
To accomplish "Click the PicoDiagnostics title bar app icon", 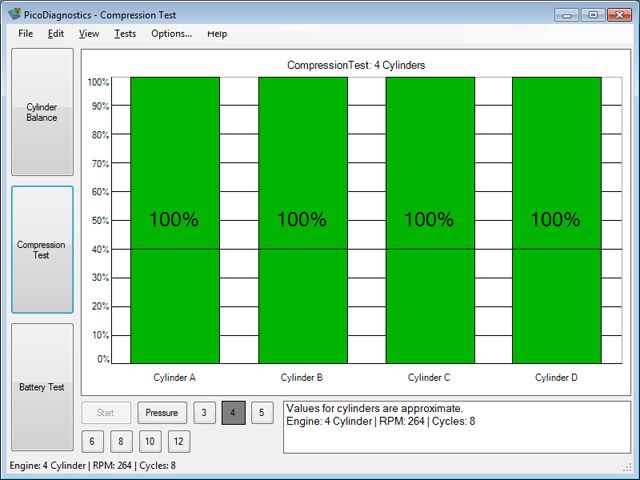I will click(x=13, y=14).
